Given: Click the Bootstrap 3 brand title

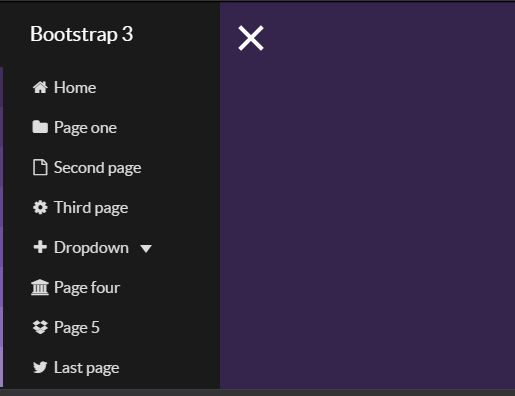Looking at the screenshot, I should 82,34.
